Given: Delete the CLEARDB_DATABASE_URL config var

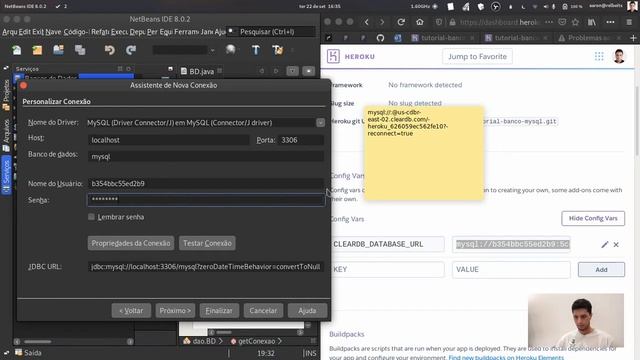Looking at the screenshot, I should (616, 244).
